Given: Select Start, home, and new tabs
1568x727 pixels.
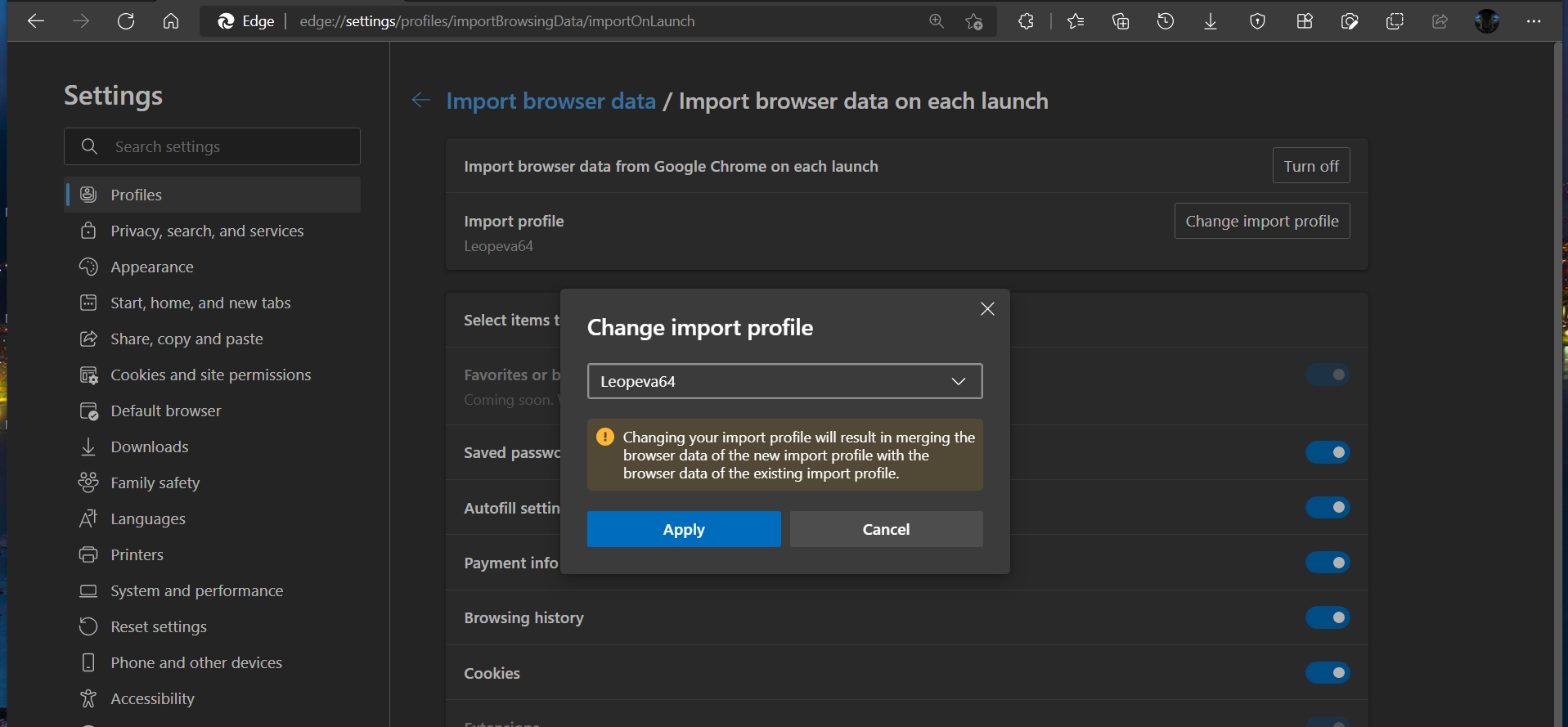Looking at the screenshot, I should [213, 303].
